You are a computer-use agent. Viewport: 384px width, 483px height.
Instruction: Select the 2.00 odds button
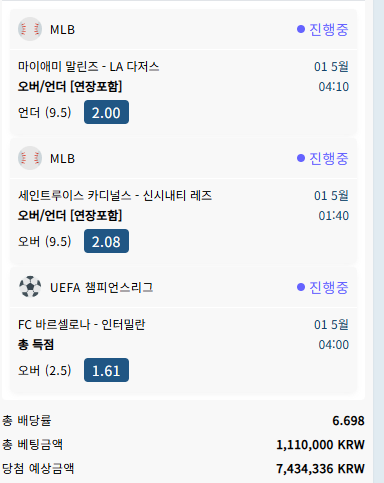(106, 112)
